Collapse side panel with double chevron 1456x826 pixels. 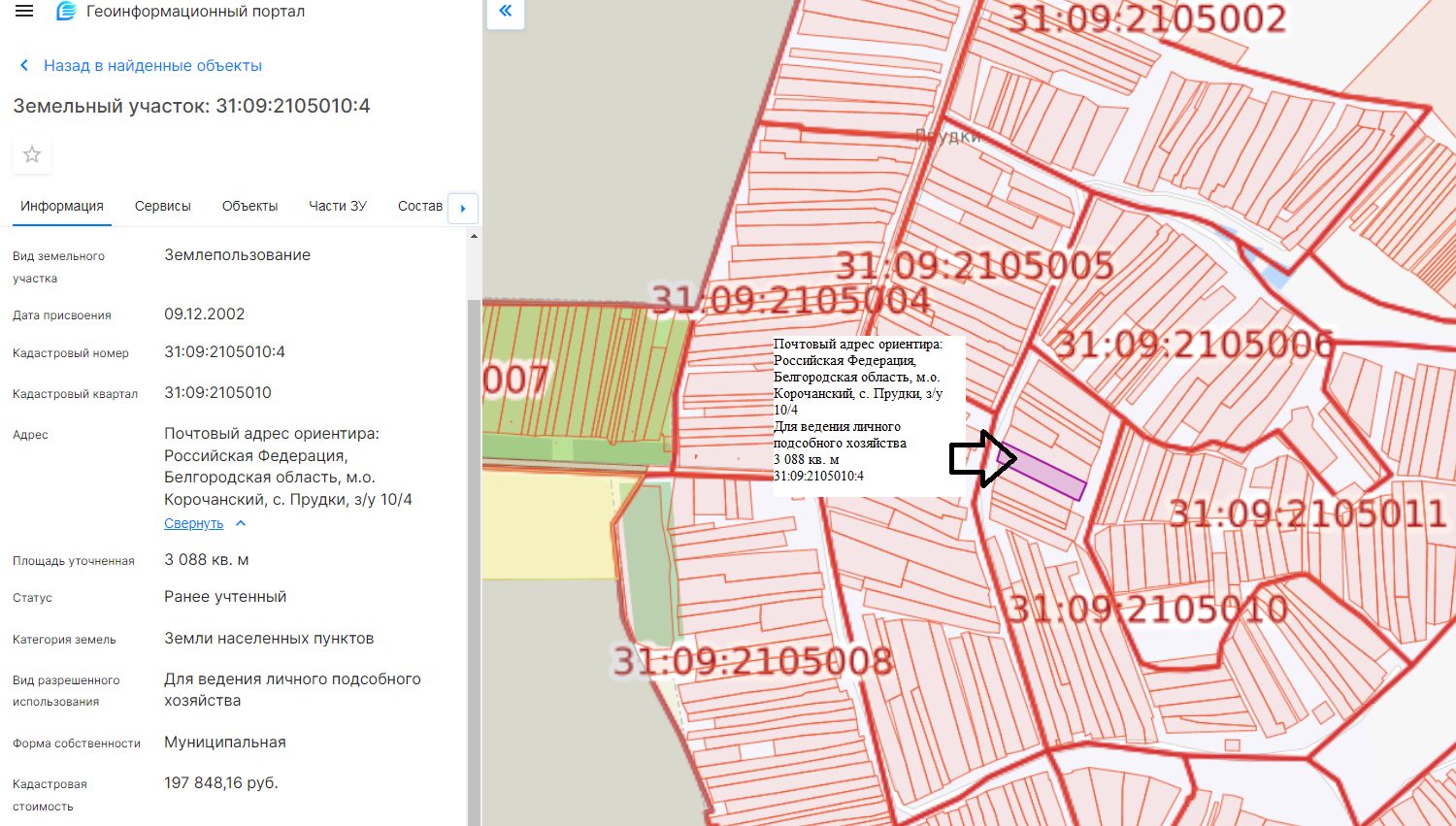click(x=506, y=12)
